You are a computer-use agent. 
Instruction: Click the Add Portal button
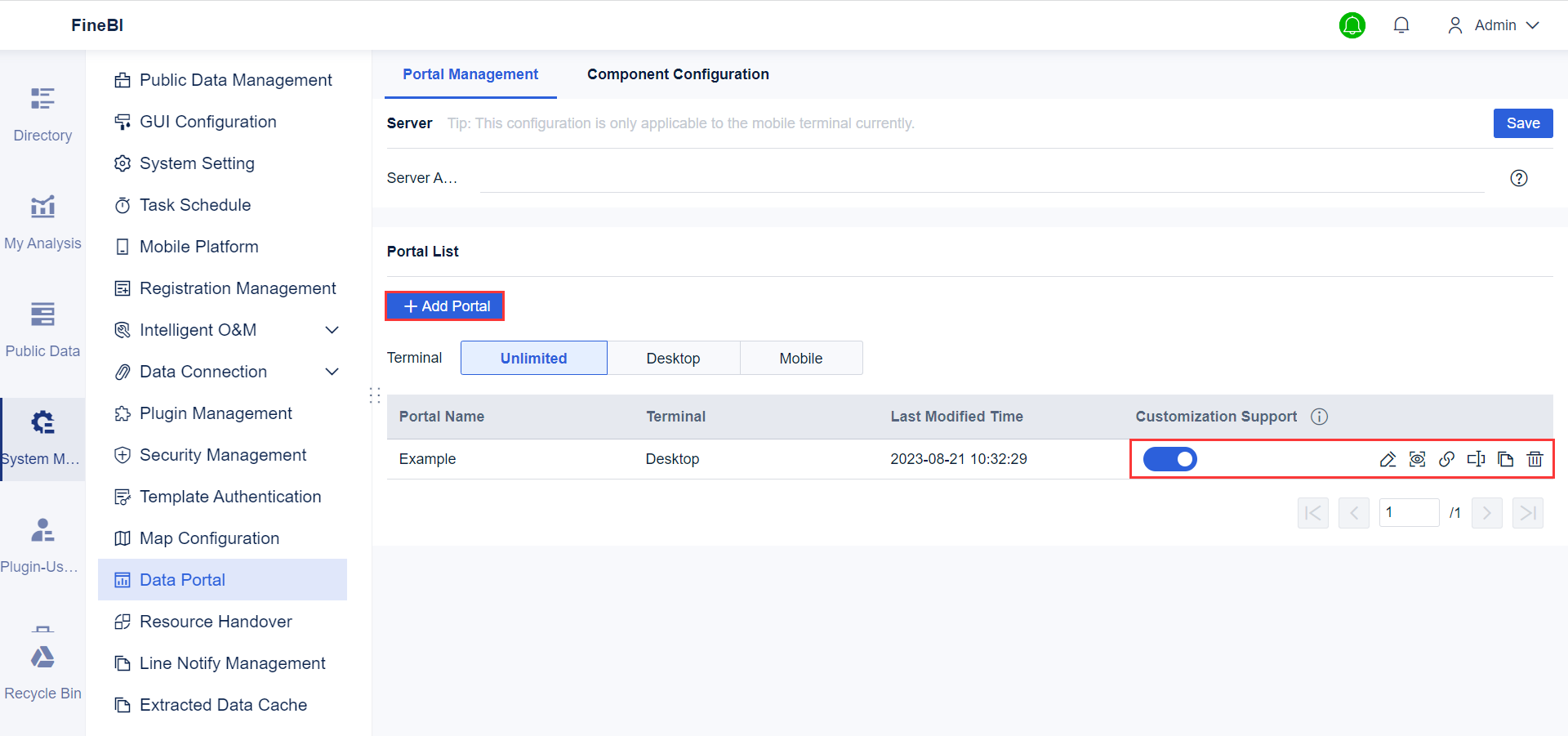click(444, 306)
